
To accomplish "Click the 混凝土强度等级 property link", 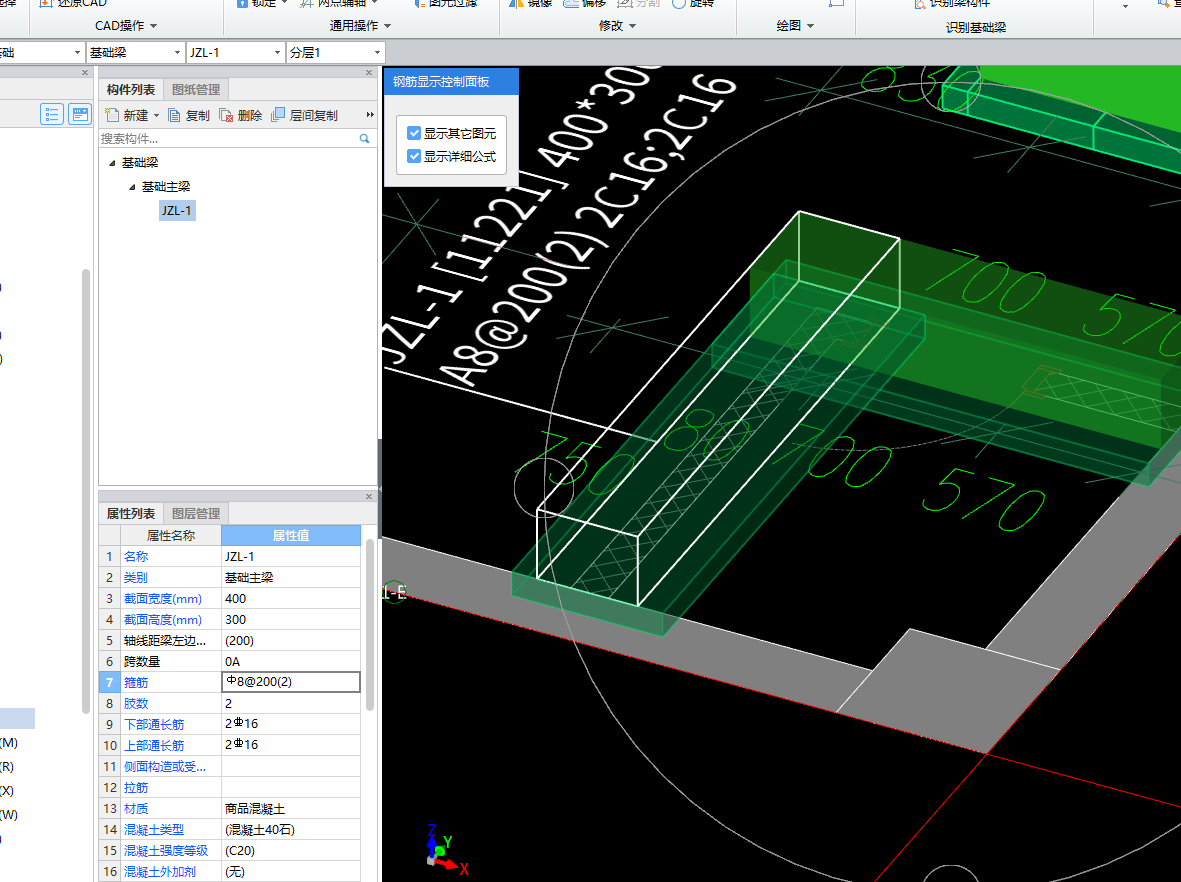I will coord(166,850).
